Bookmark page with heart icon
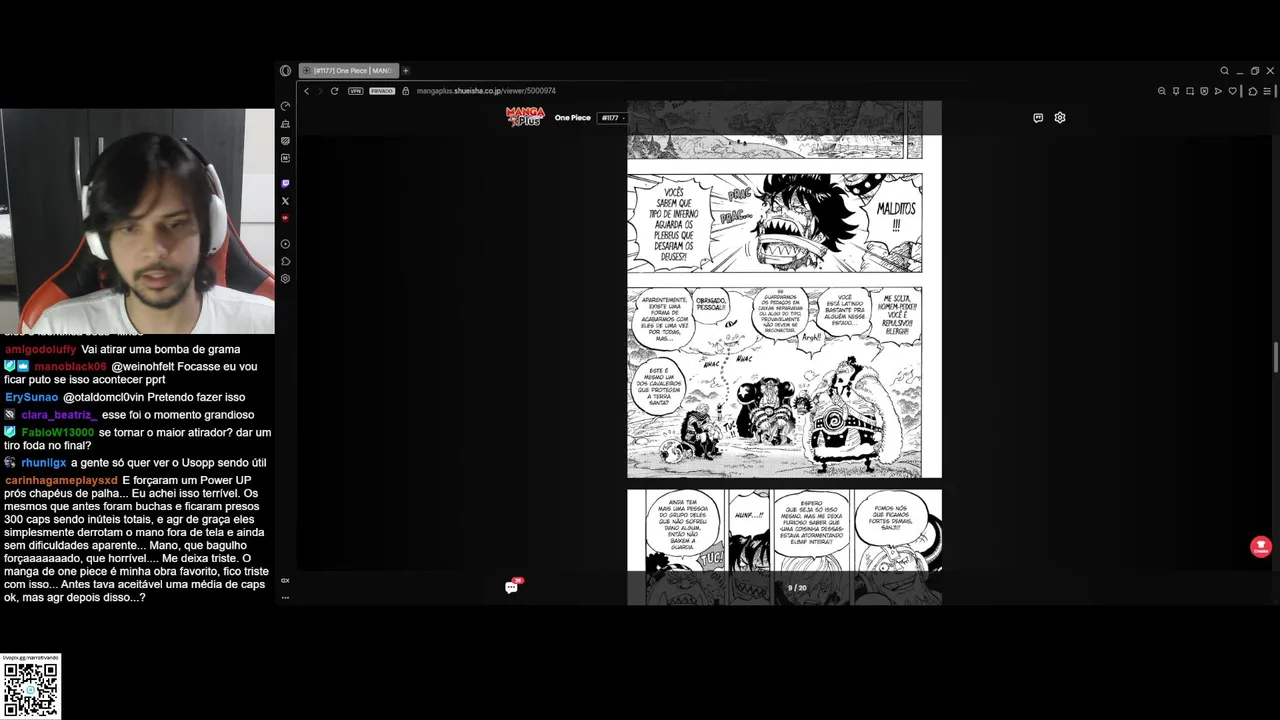This screenshot has width=1280, height=720. 1233,91
